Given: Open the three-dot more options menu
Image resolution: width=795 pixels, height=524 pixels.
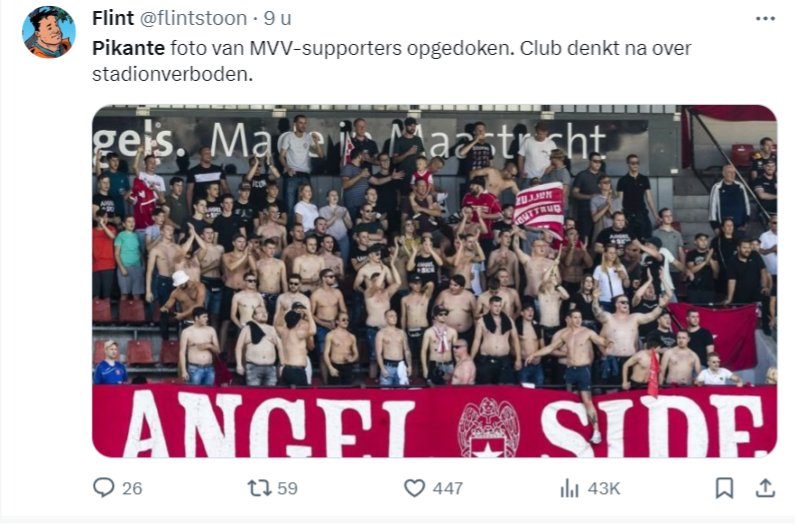Looking at the screenshot, I should (x=765, y=19).
